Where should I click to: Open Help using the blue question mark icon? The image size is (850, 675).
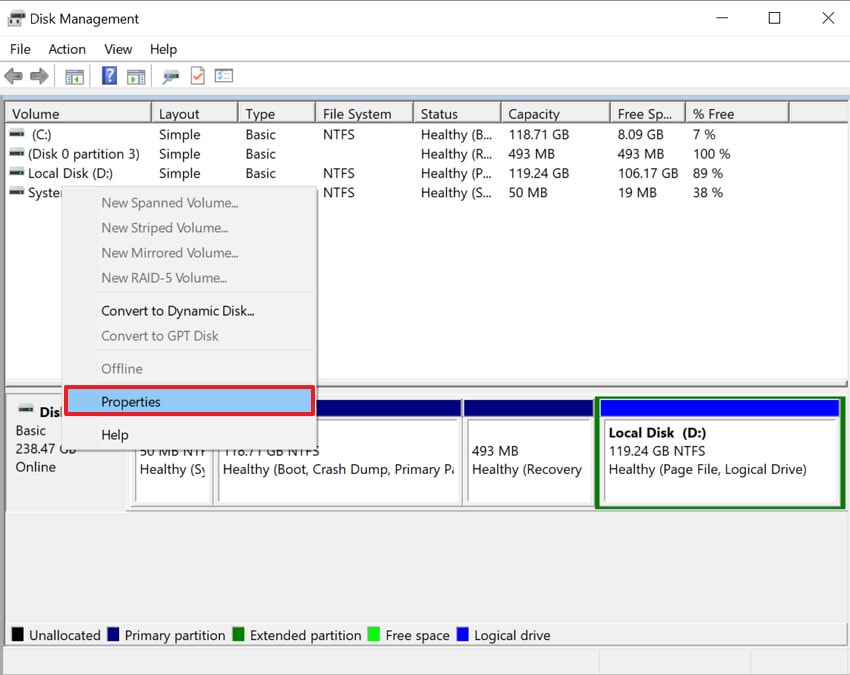(x=107, y=76)
